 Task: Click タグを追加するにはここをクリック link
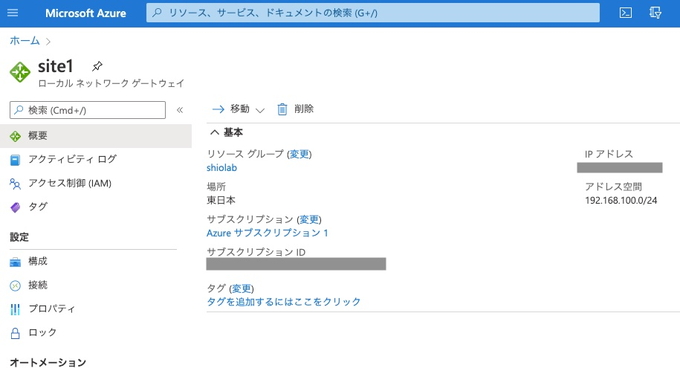coord(284,302)
